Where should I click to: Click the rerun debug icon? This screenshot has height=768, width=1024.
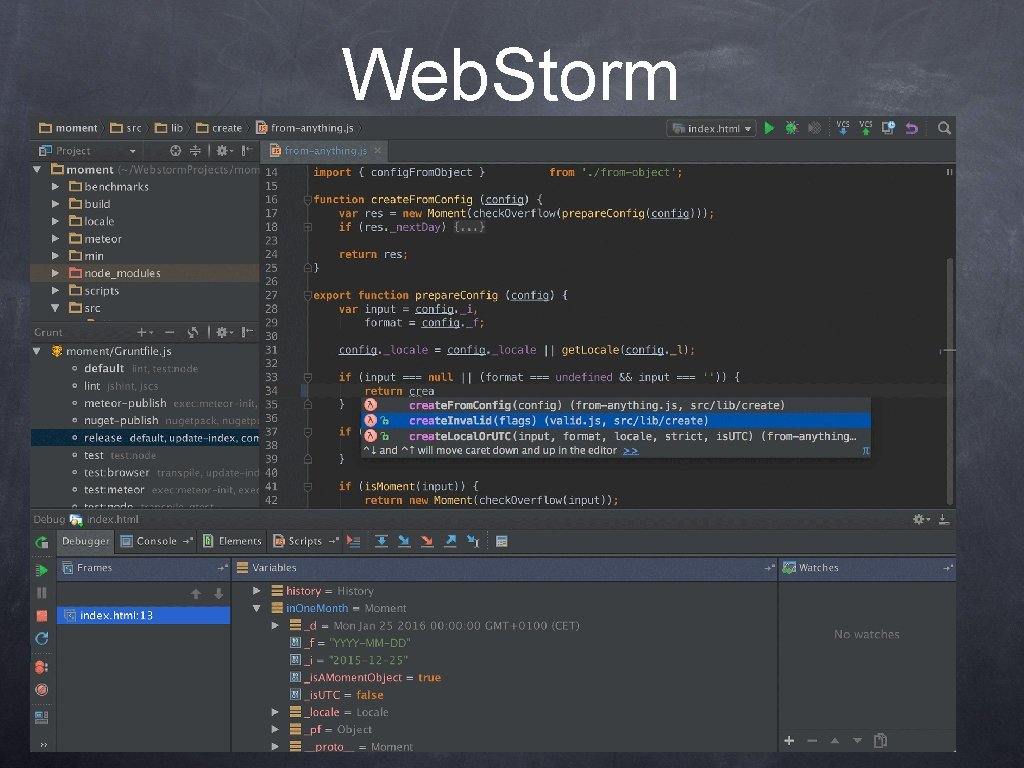42,542
